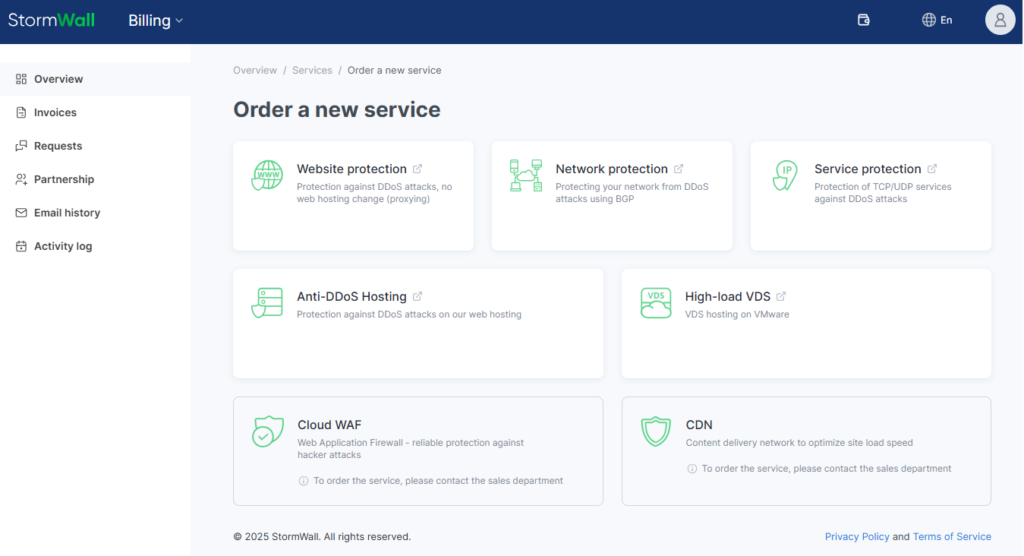Click the StormWall logo
The width and height of the screenshot is (1024, 556).
click(x=51, y=20)
